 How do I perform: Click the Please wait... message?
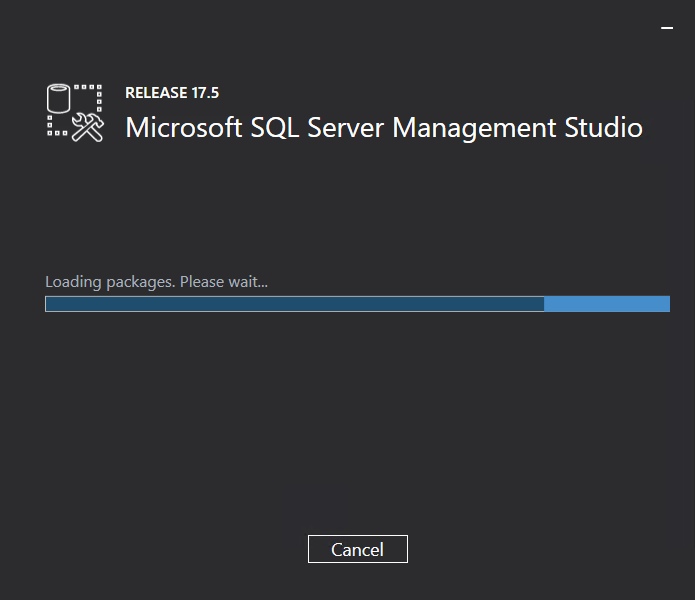(224, 282)
